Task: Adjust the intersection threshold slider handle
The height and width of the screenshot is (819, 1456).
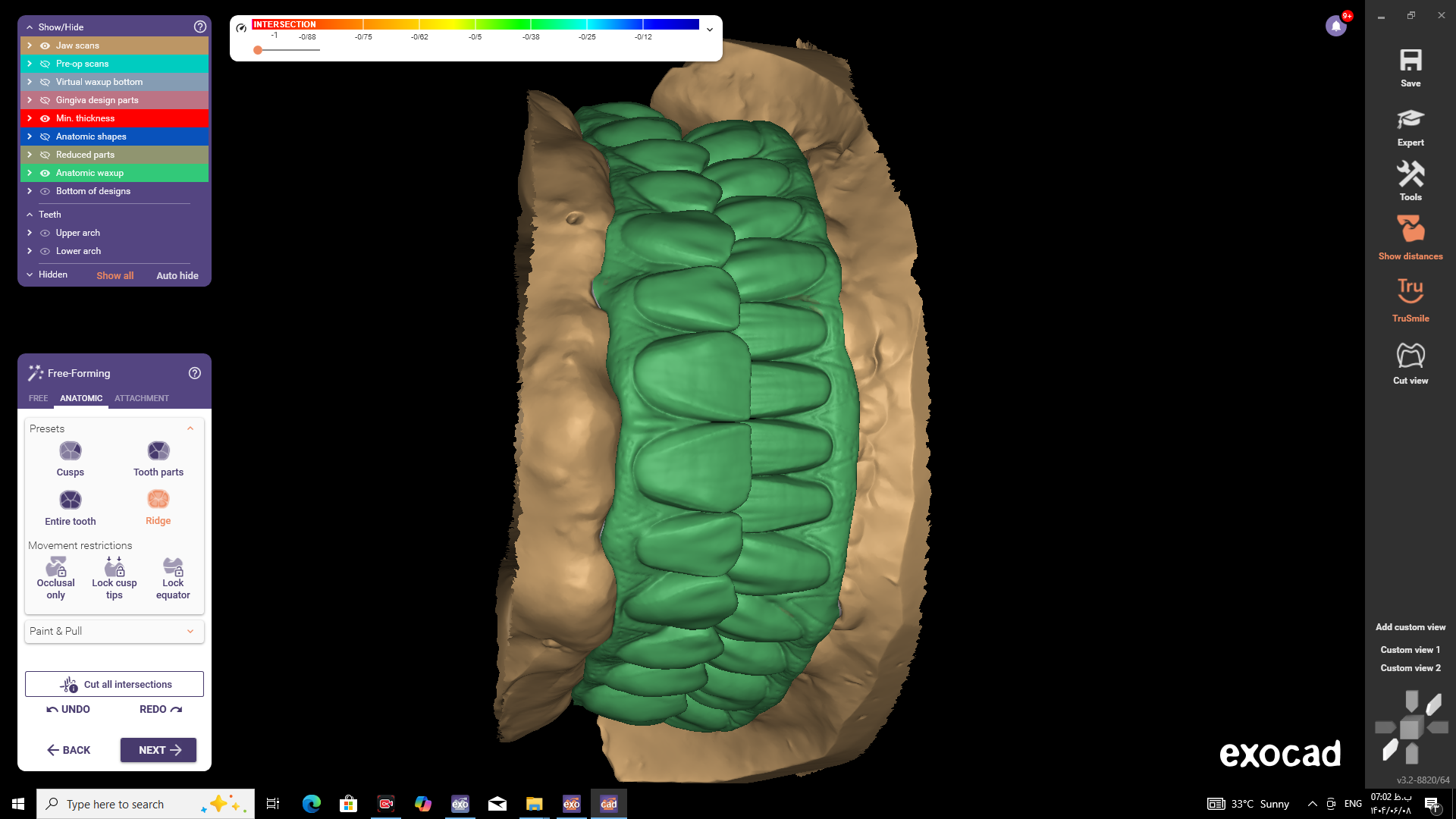Action: (x=258, y=50)
